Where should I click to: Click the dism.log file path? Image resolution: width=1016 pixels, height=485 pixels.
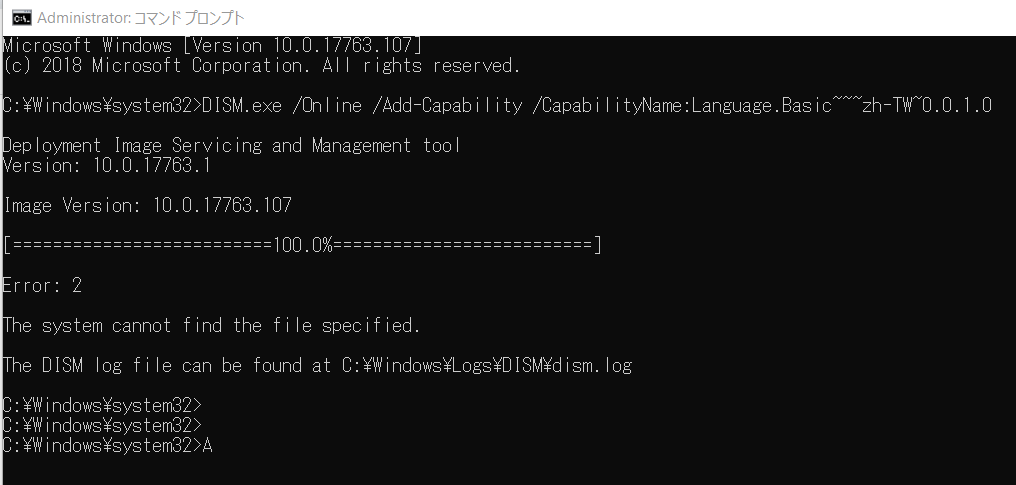[487, 366]
